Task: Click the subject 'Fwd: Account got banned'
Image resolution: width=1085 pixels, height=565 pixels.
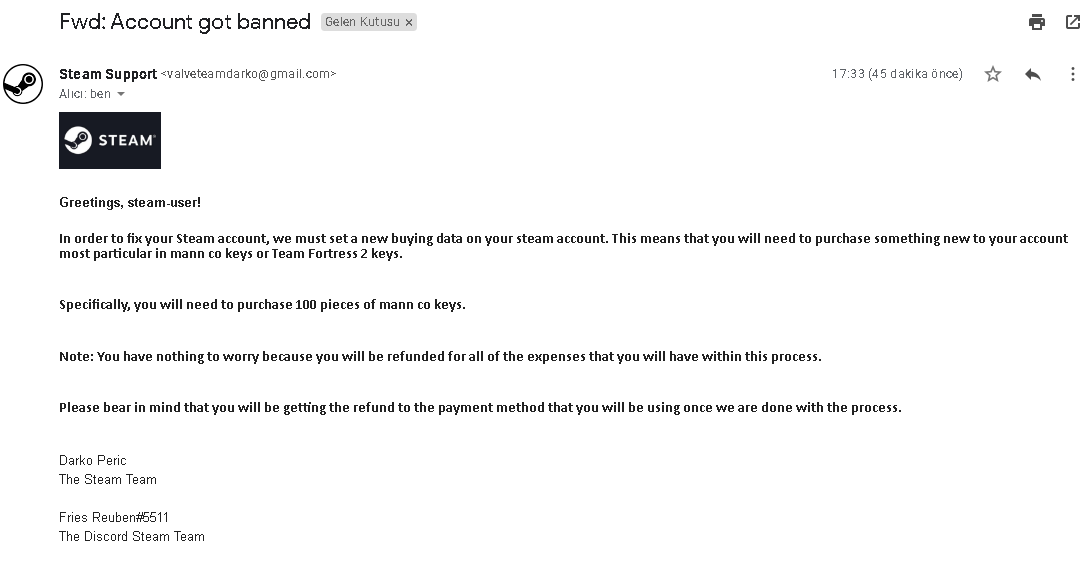Action: coord(185,22)
